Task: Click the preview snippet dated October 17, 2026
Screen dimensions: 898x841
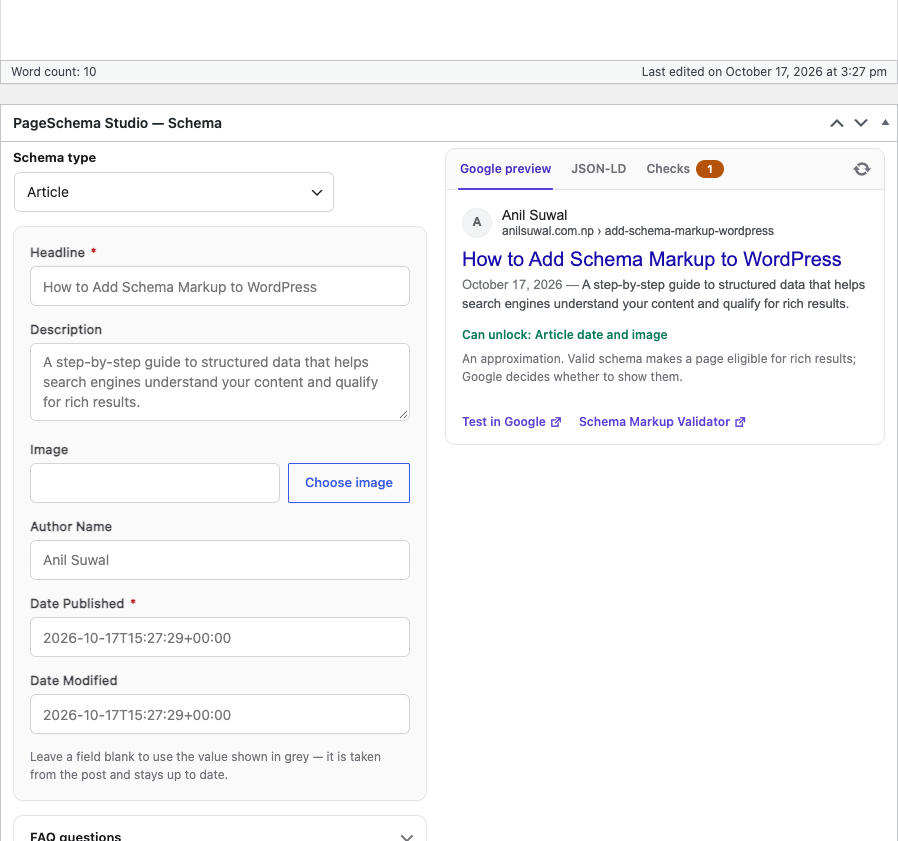Action: tap(664, 294)
